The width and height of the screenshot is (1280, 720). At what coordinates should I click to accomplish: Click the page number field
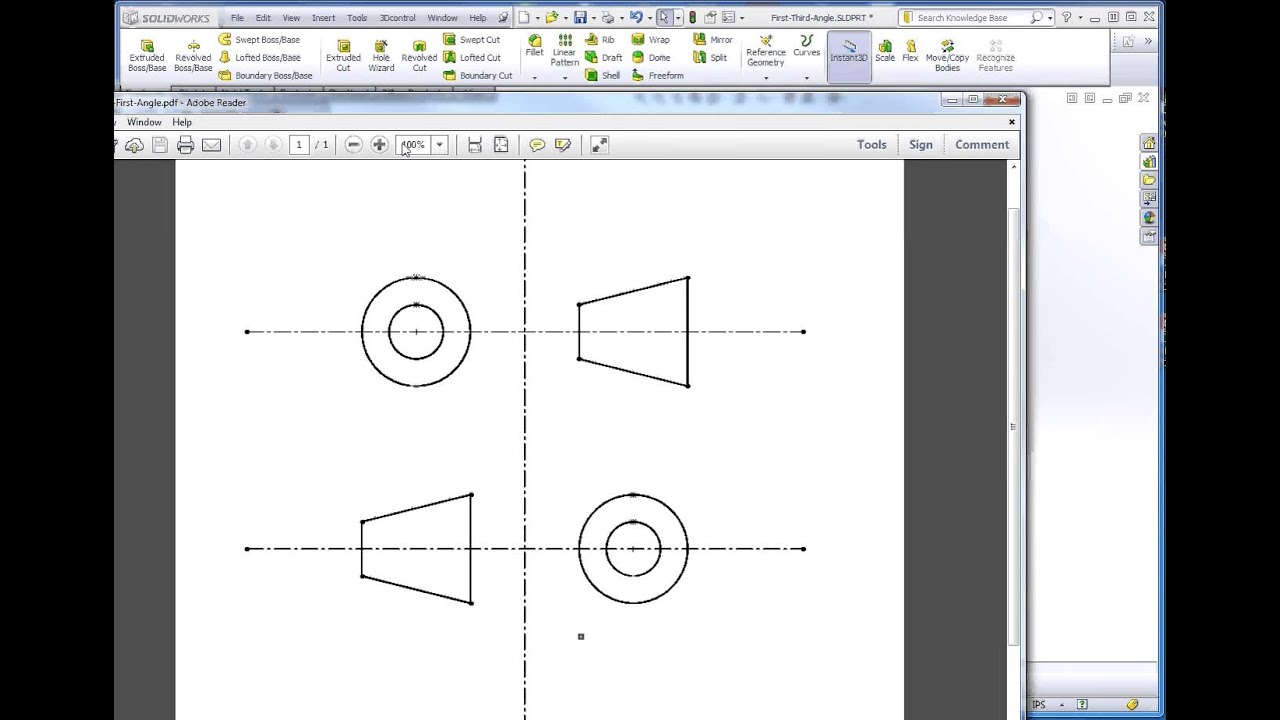(299, 145)
